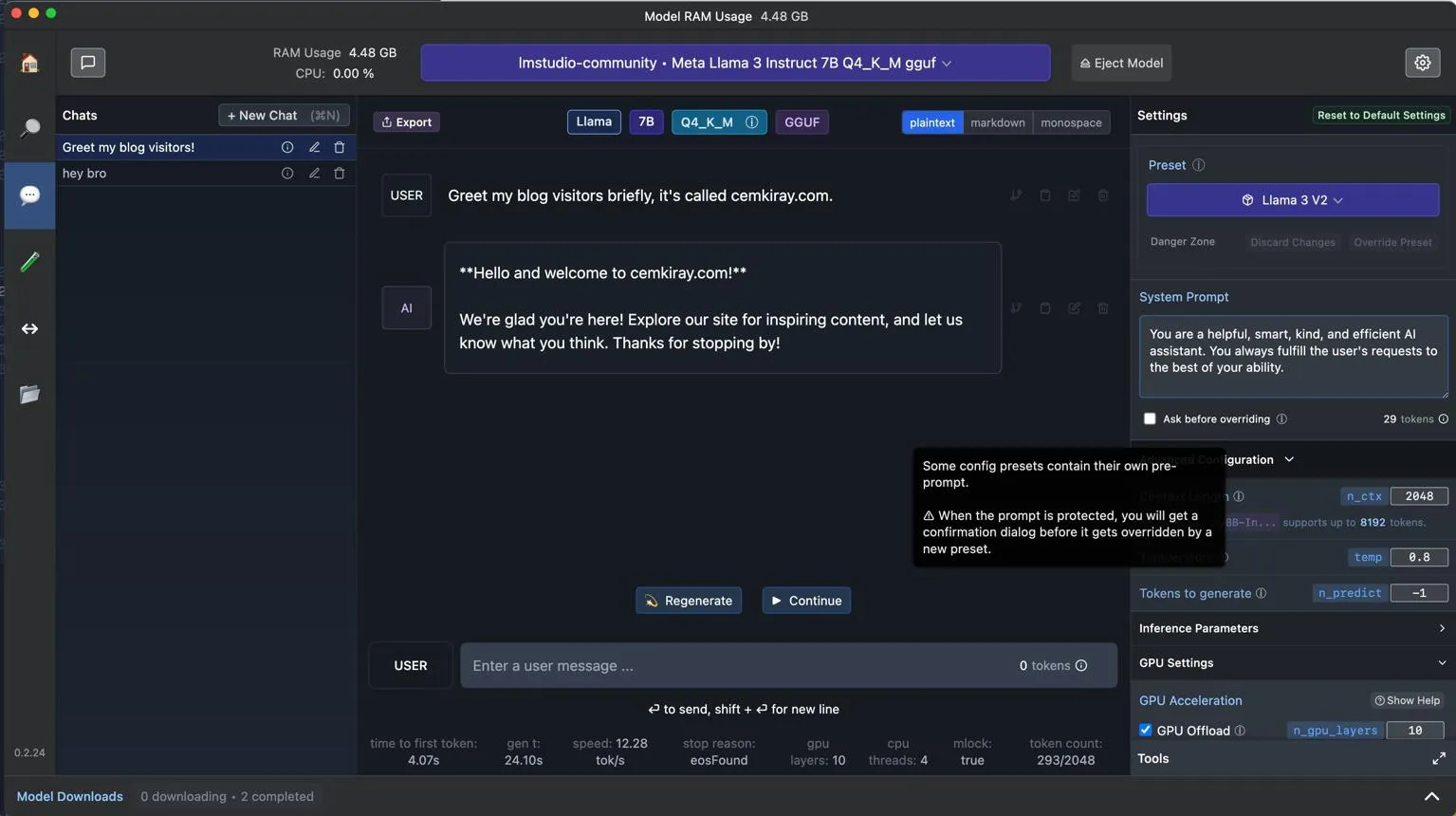This screenshot has height=816, width=1456.
Task: Open the My Models folder sidebar icon
Action: pos(29,395)
